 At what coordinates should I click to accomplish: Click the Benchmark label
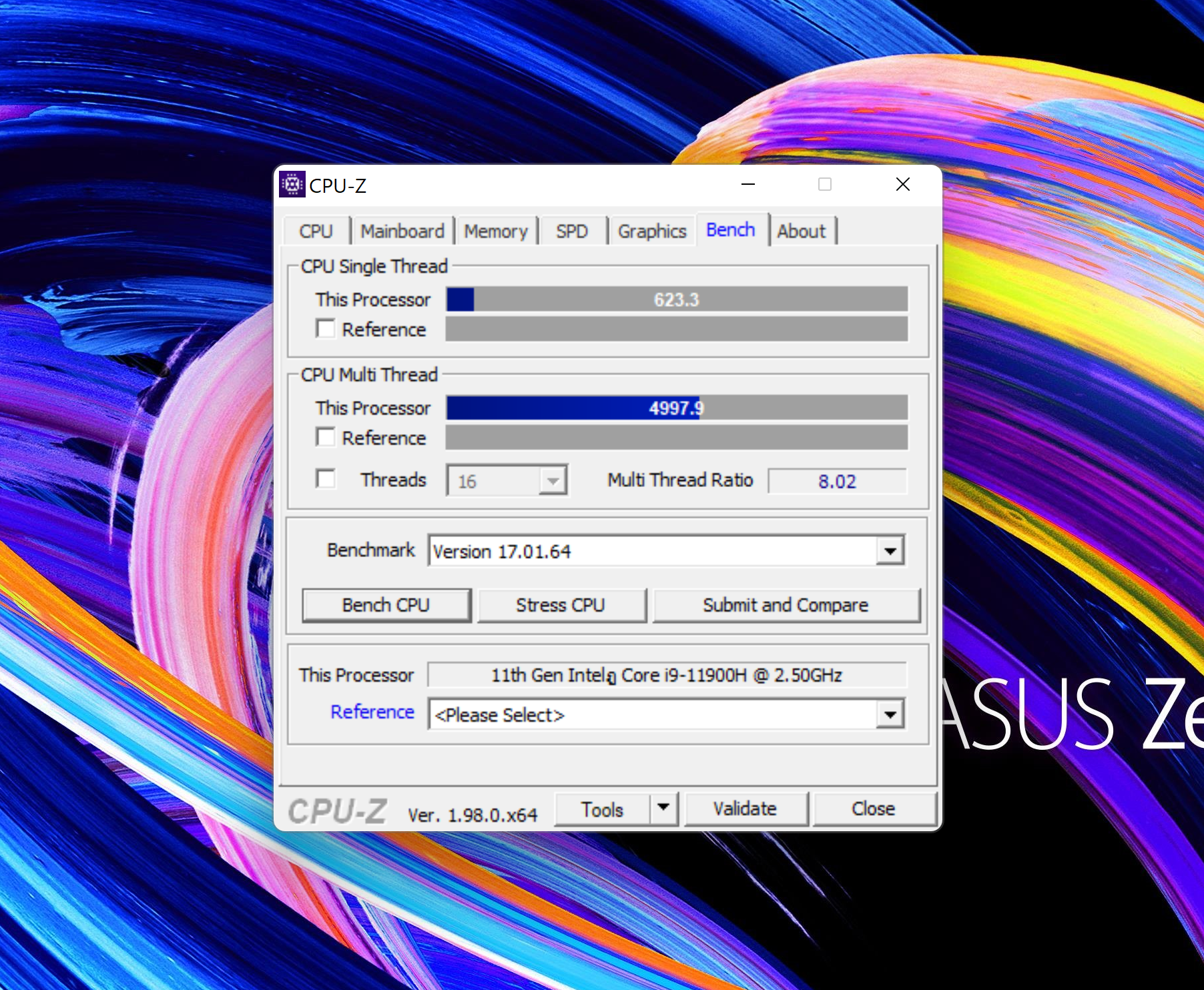371,550
